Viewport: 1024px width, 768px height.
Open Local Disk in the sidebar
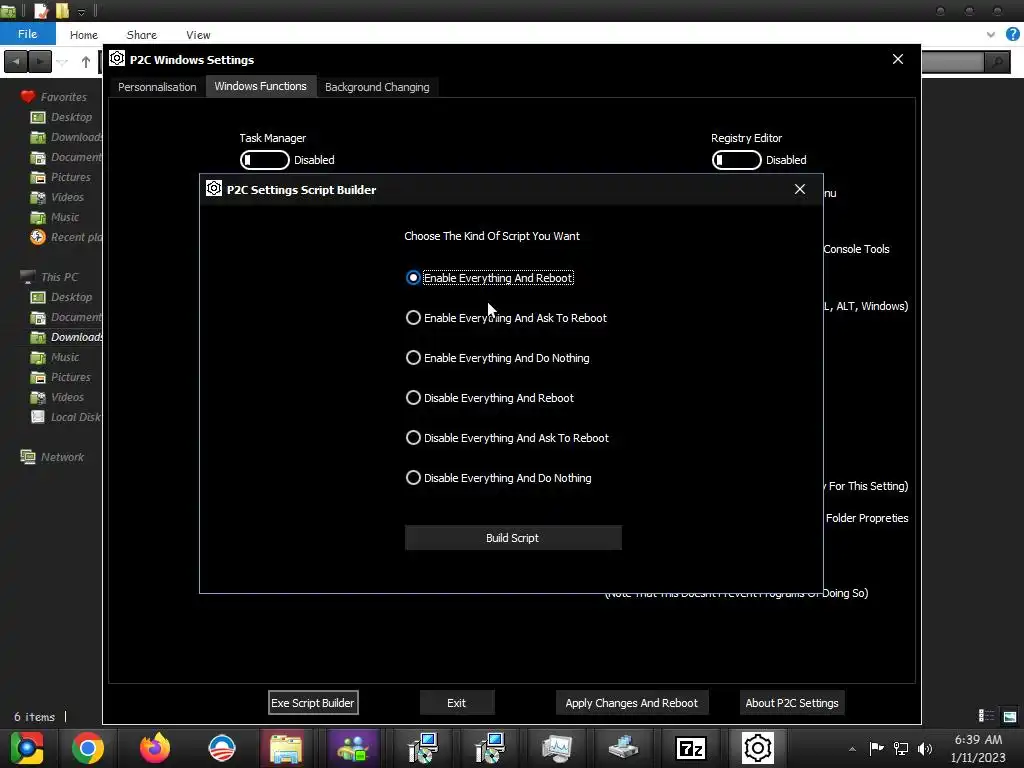coord(66,417)
